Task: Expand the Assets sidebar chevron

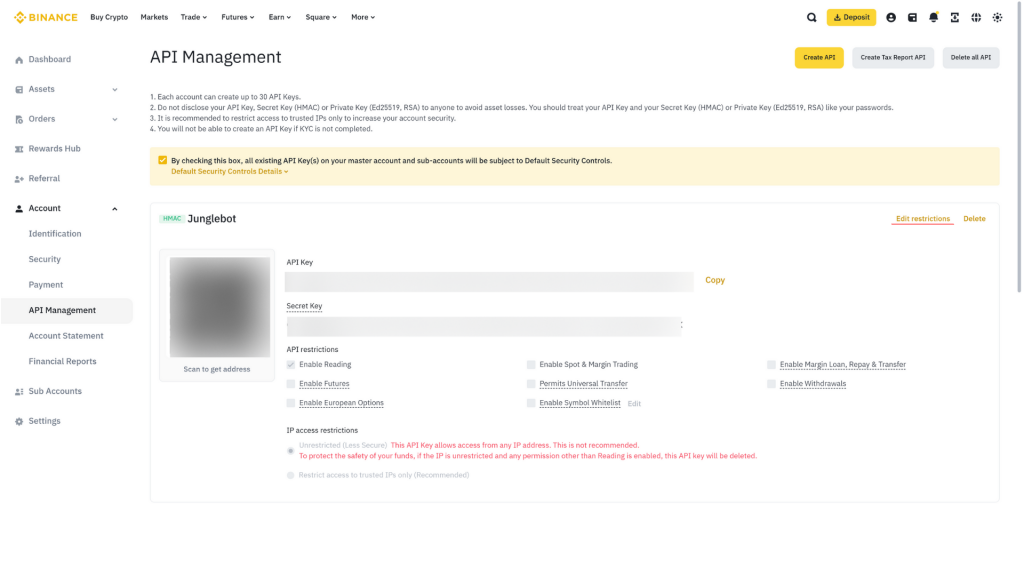Action: click(115, 89)
